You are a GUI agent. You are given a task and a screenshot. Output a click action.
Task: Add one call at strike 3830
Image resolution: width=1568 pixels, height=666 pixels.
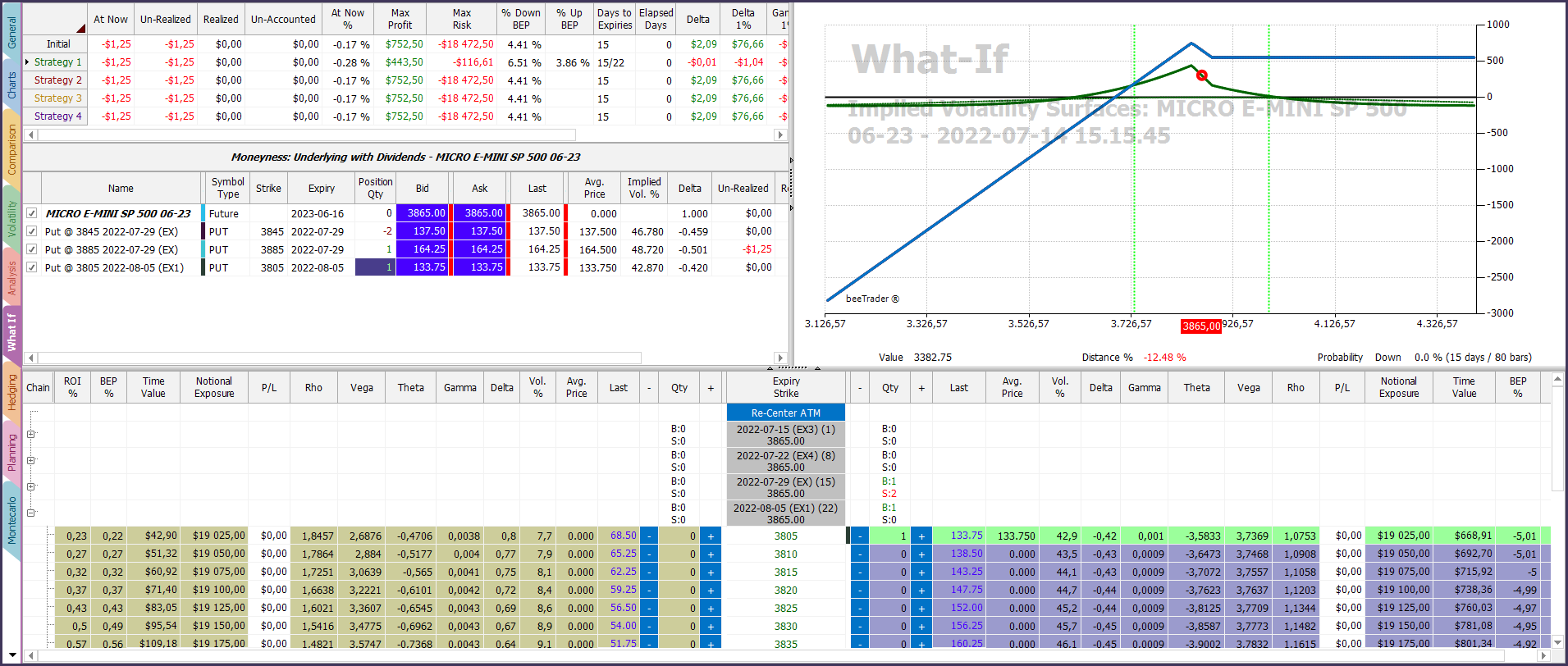[x=711, y=627]
